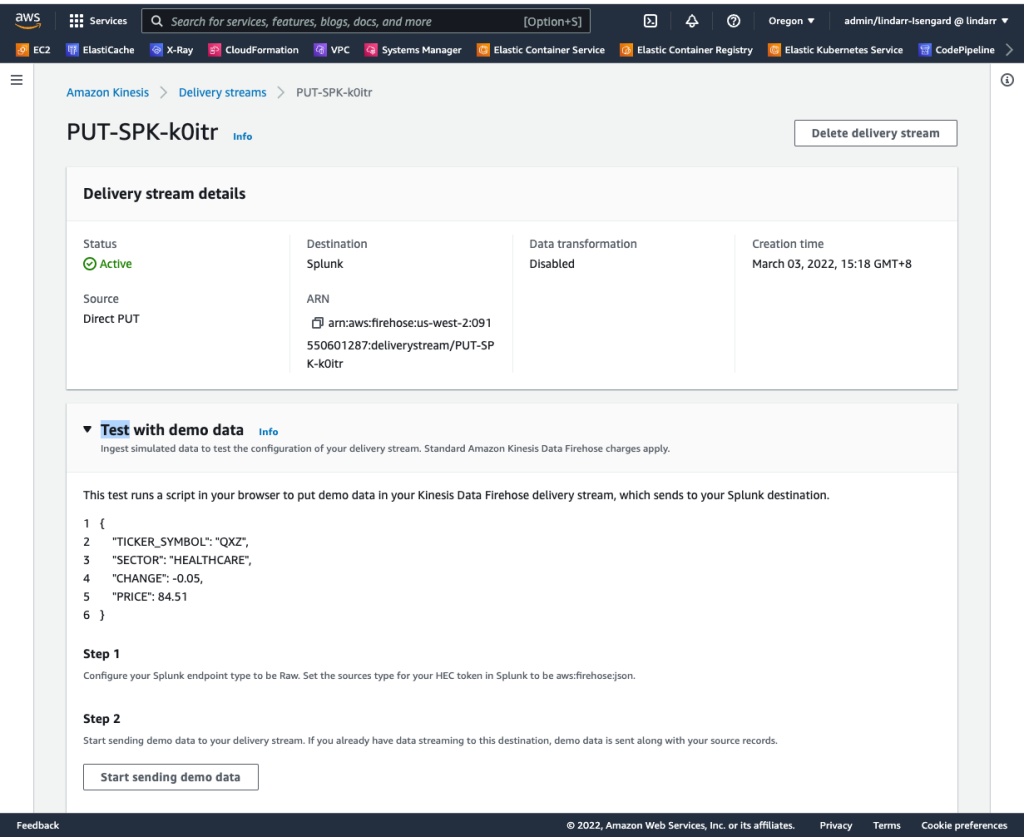Click the PRICE 84.51 line in demo JSON
The width and height of the screenshot is (1024, 837).
pyautogui.click(x=150, y=596)
